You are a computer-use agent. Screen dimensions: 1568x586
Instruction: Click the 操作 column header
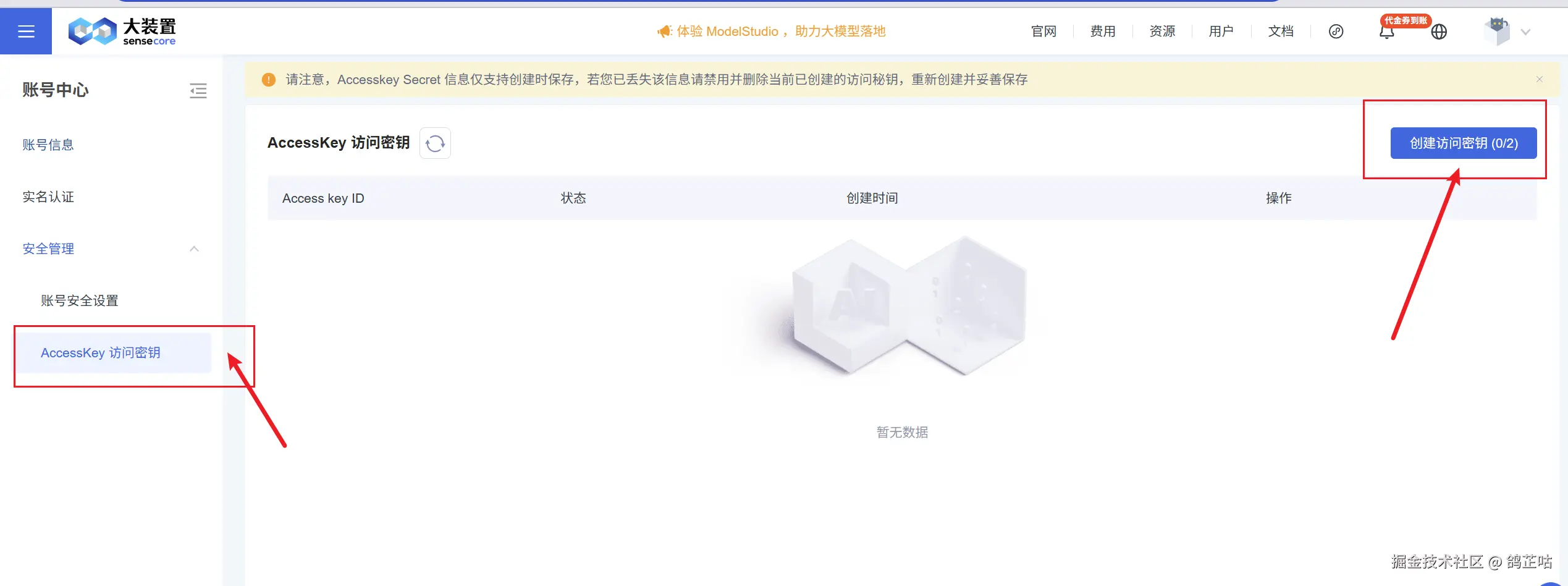coord(1278,198)
